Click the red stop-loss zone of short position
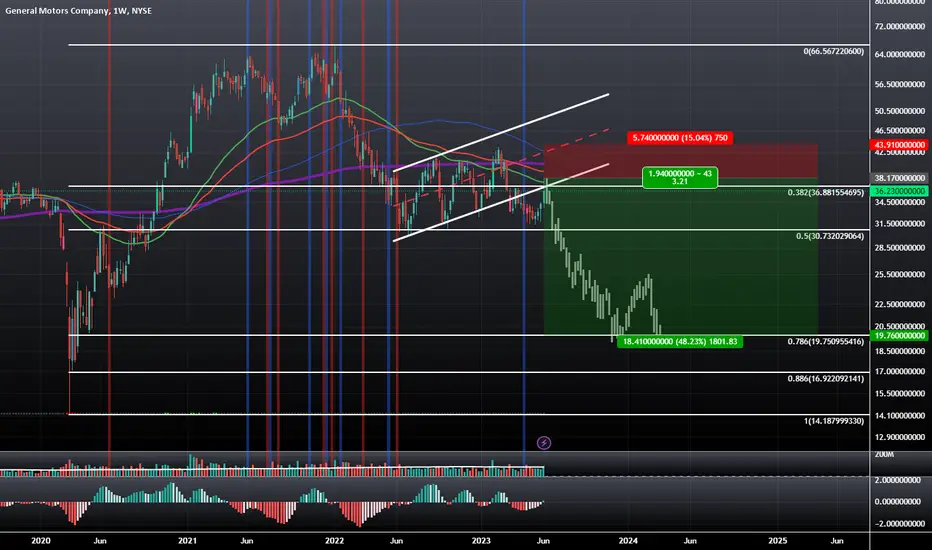 point(681,161)
